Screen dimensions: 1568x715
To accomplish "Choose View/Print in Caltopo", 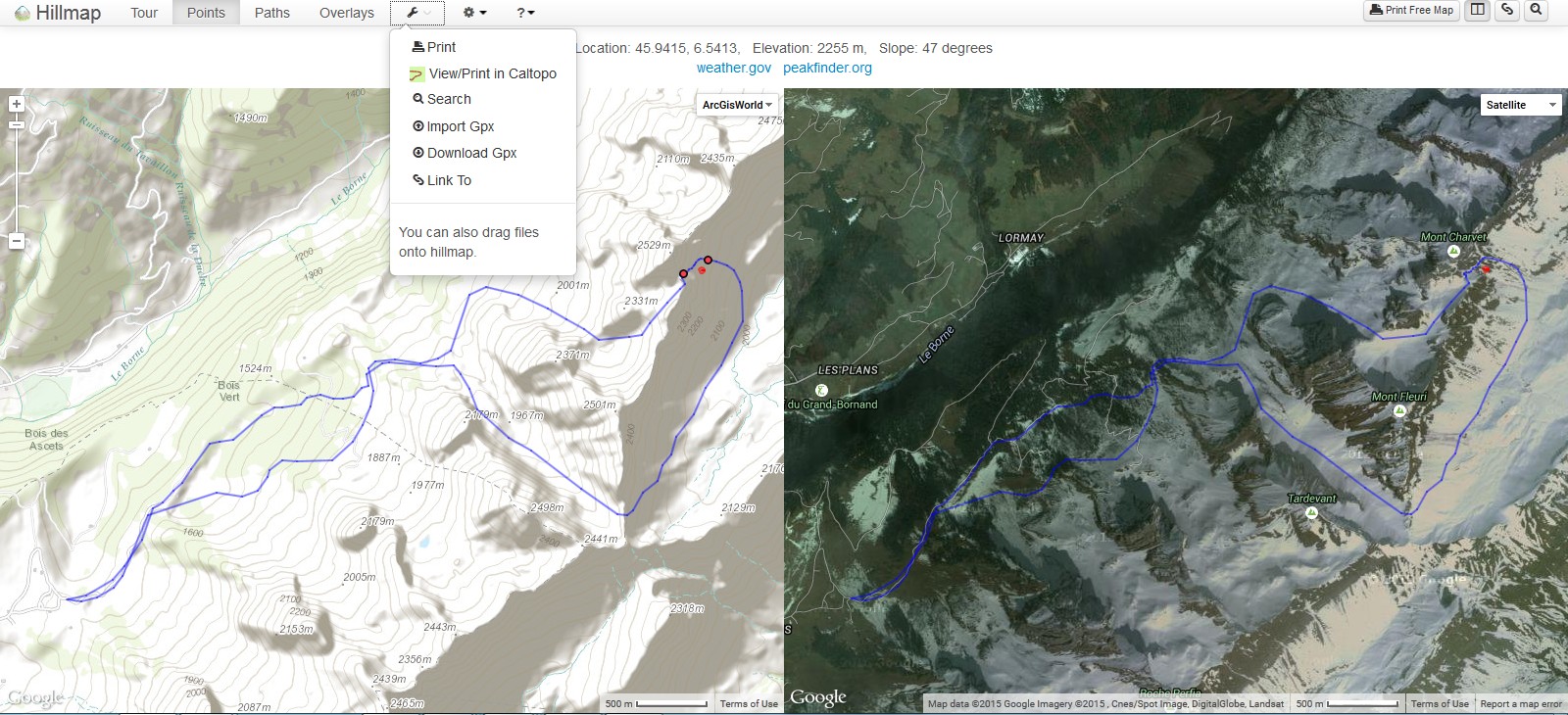I will [491, 73].
